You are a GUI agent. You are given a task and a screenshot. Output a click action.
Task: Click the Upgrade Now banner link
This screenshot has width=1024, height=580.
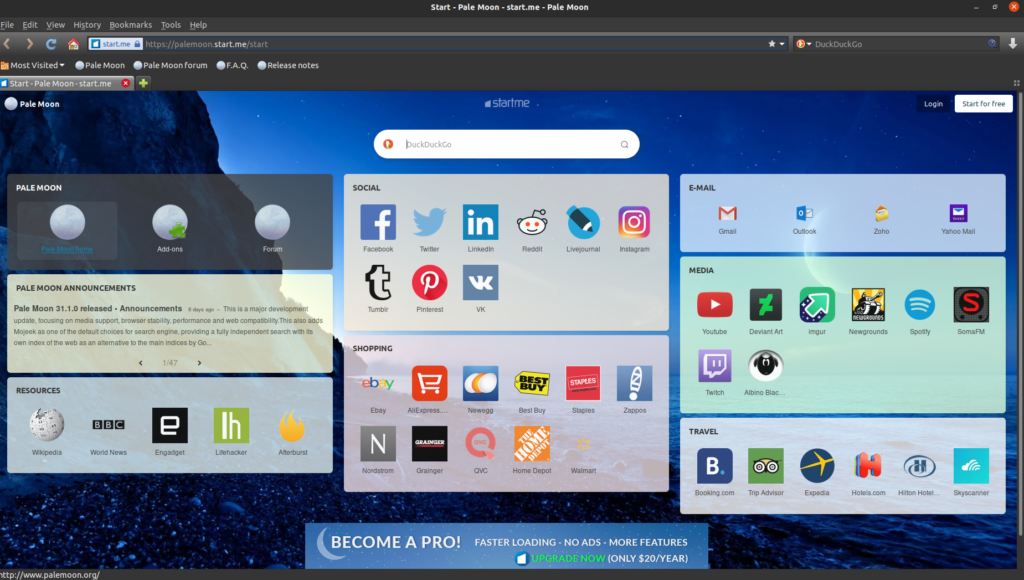click(x=567, y=558)
